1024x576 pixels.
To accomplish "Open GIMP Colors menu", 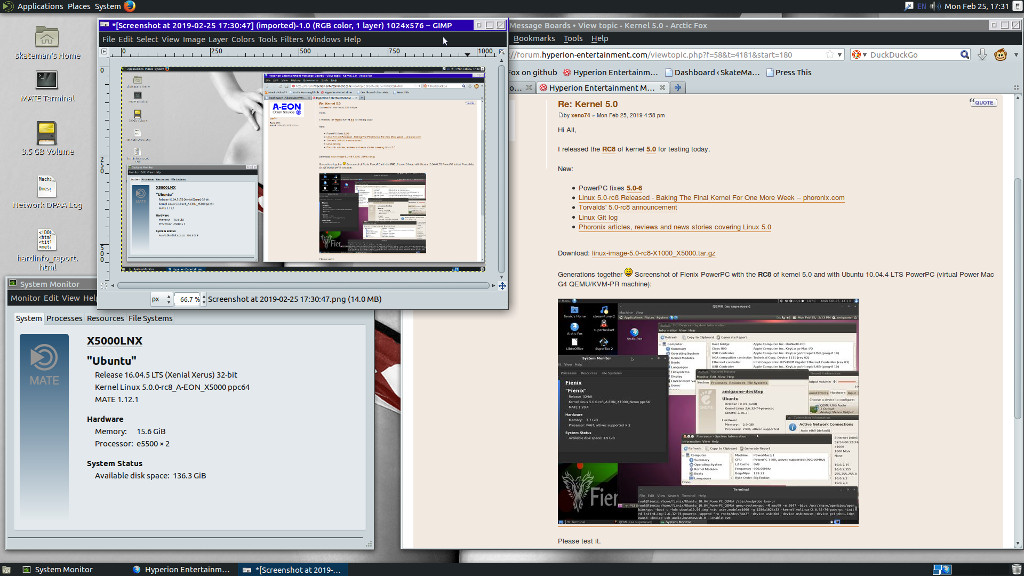I will 243,39.
